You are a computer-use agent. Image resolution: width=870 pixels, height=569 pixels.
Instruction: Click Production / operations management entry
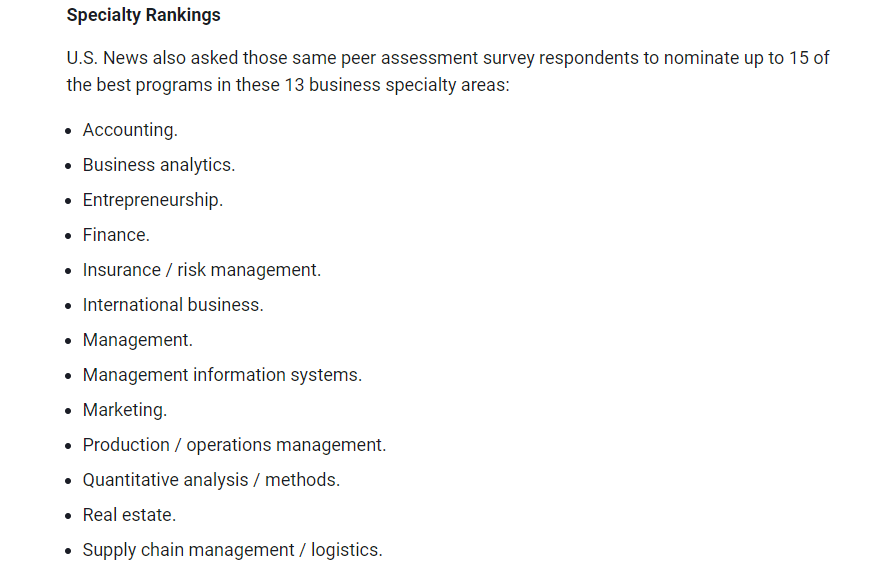[234, 445]
